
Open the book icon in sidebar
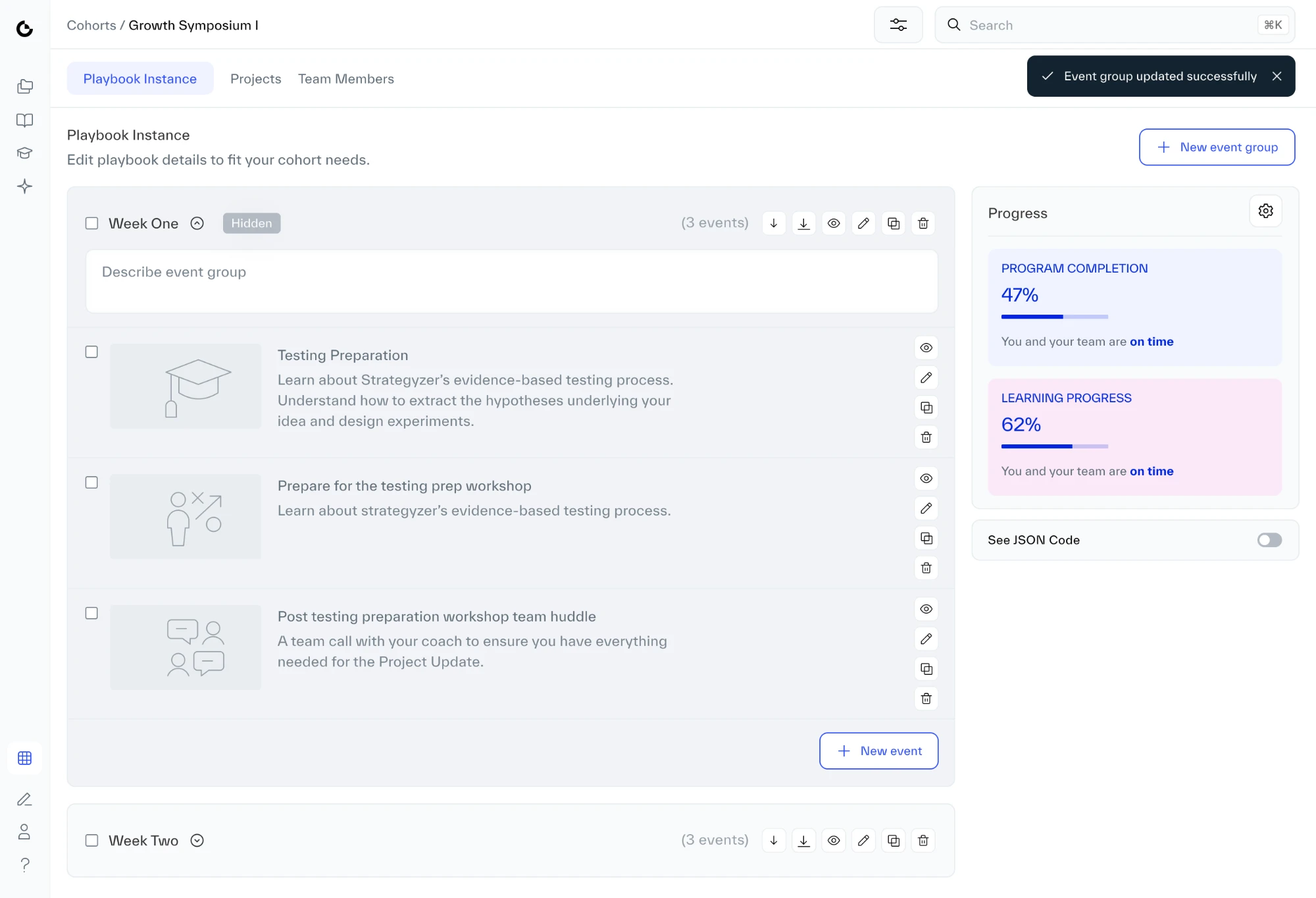(25, 120)
